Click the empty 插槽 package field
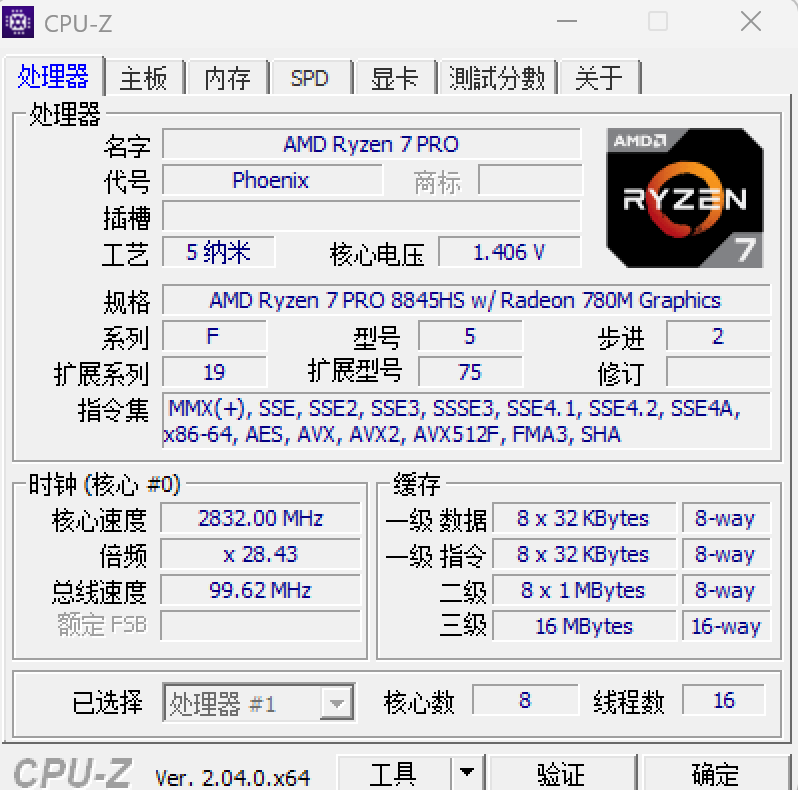 pyautogui.click(x=372, y=216)
